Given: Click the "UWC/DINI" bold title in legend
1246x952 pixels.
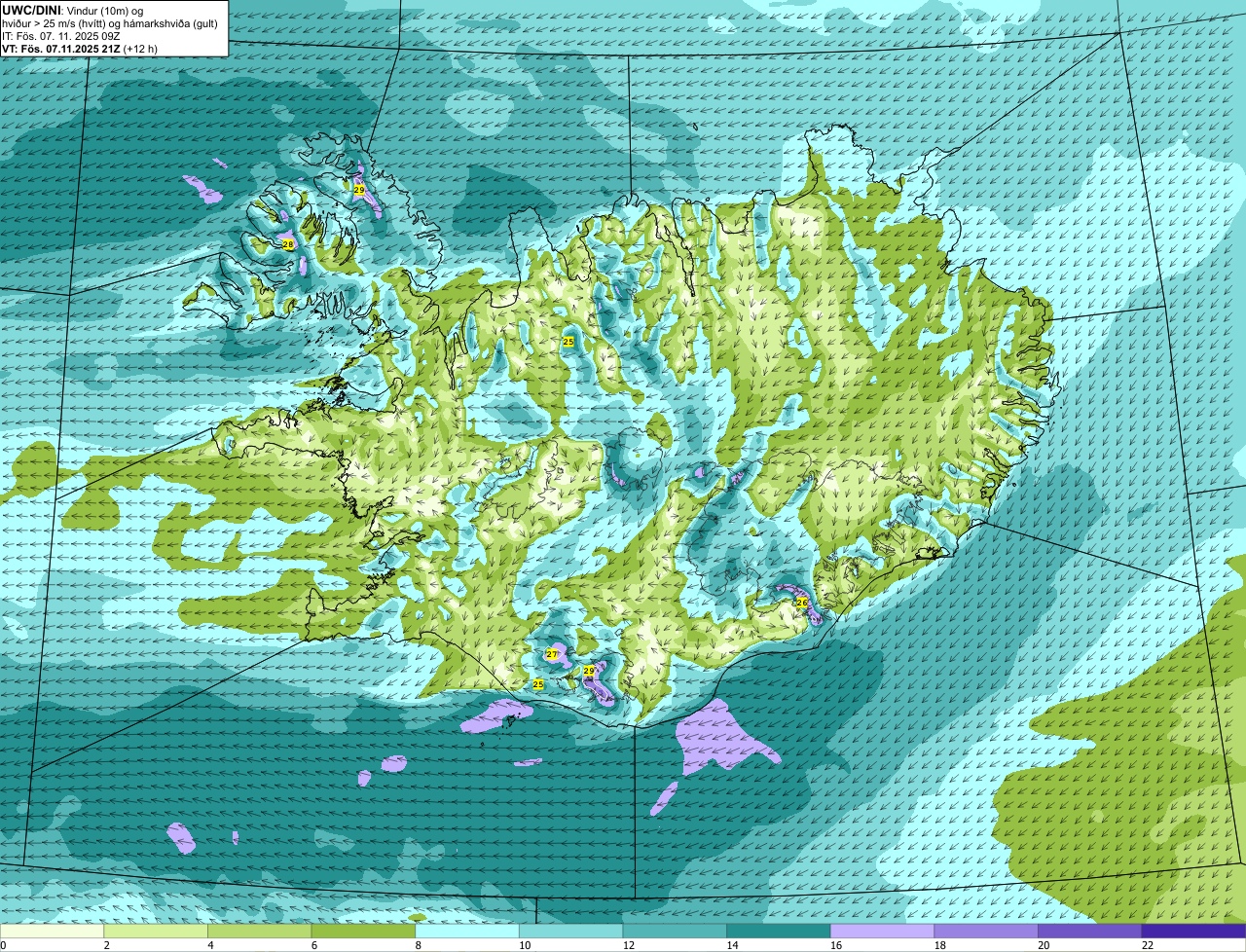Looking at the screenshot, I should 31,10.
